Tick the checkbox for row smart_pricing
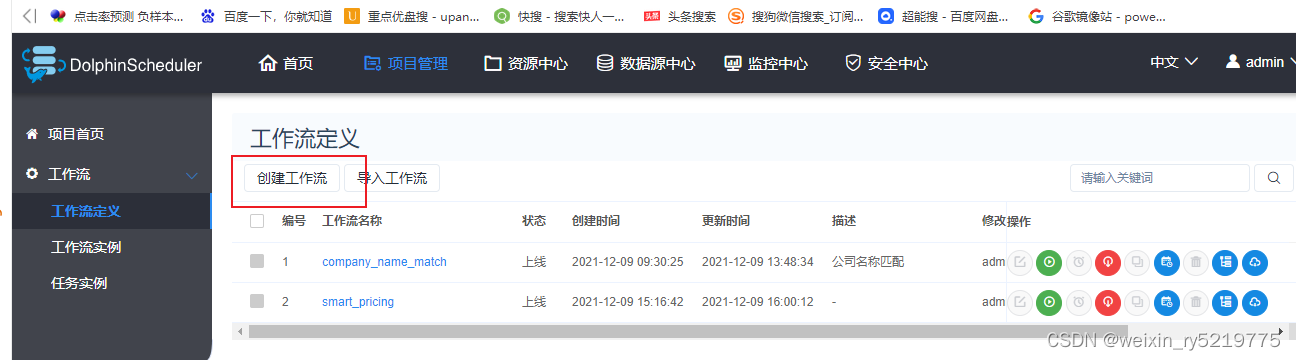 pos(257,301)
